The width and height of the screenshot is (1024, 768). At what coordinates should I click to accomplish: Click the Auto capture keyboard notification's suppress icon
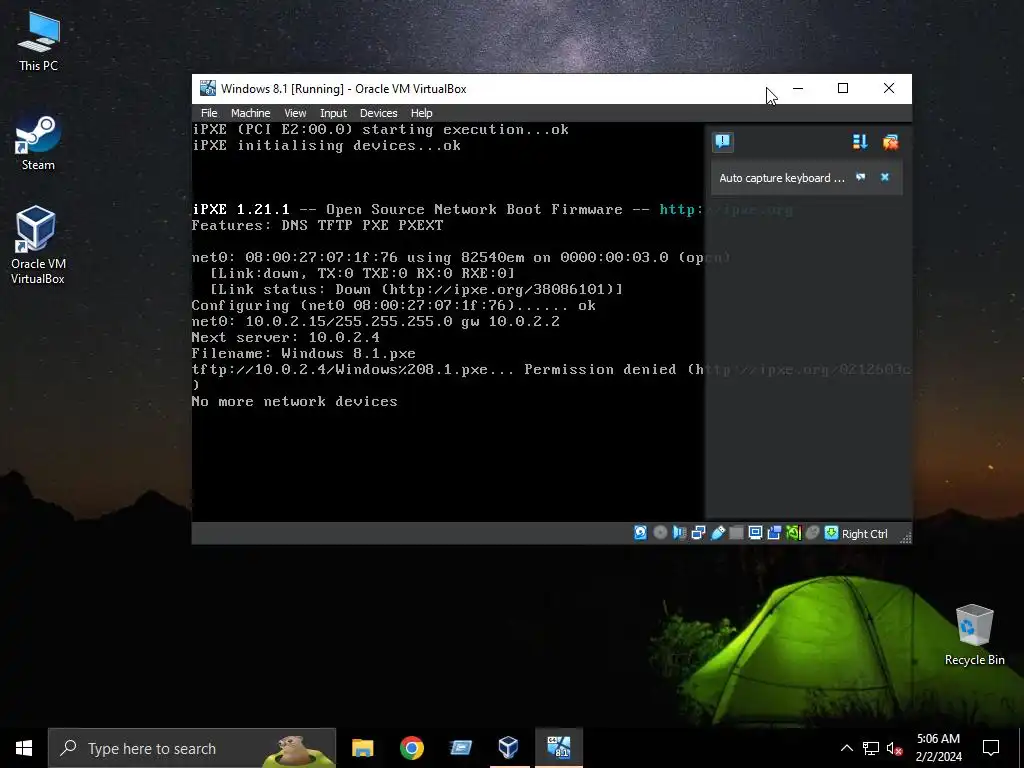coord(861,177)
